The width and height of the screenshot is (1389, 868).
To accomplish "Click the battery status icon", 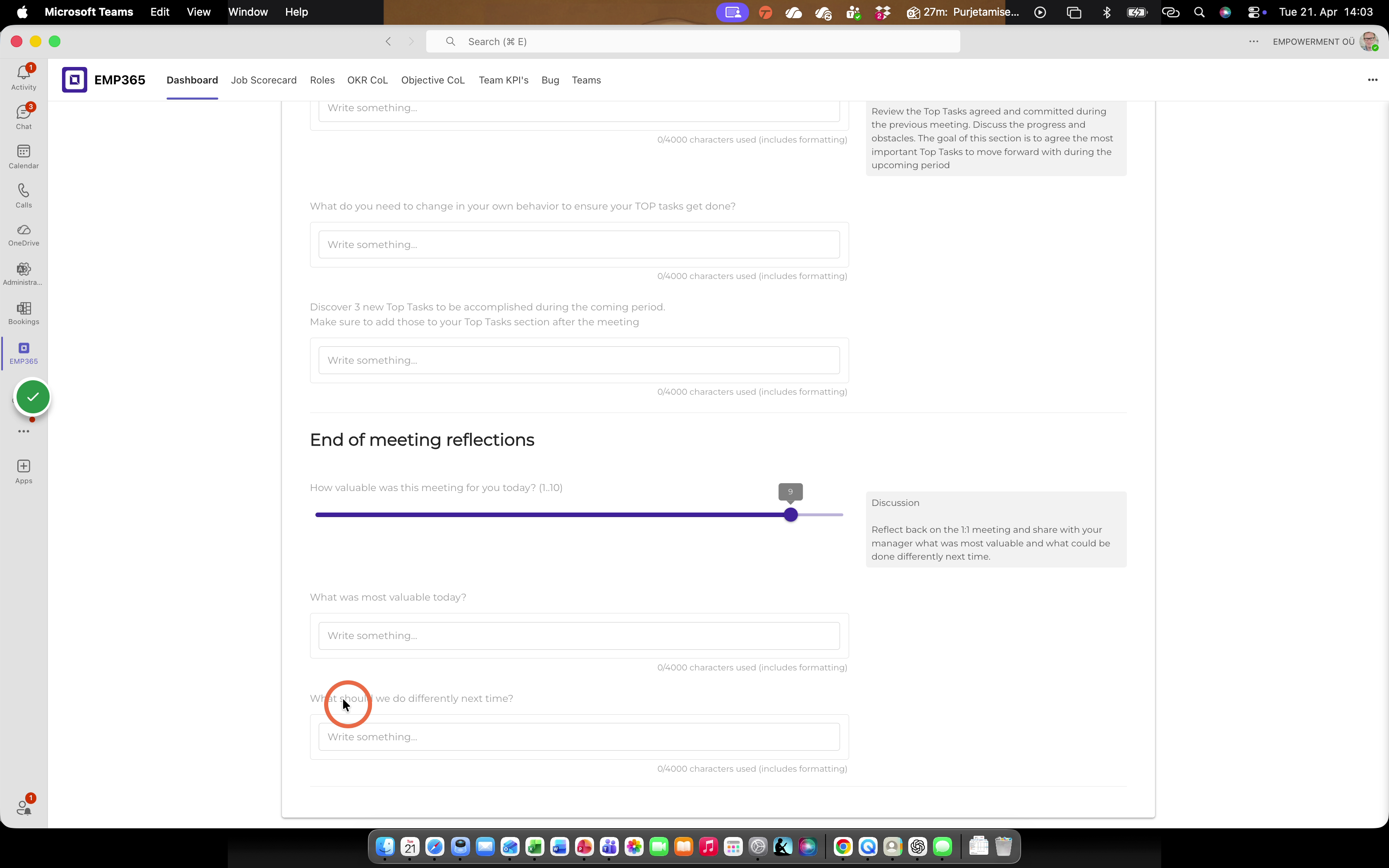I will [1137, 12].
